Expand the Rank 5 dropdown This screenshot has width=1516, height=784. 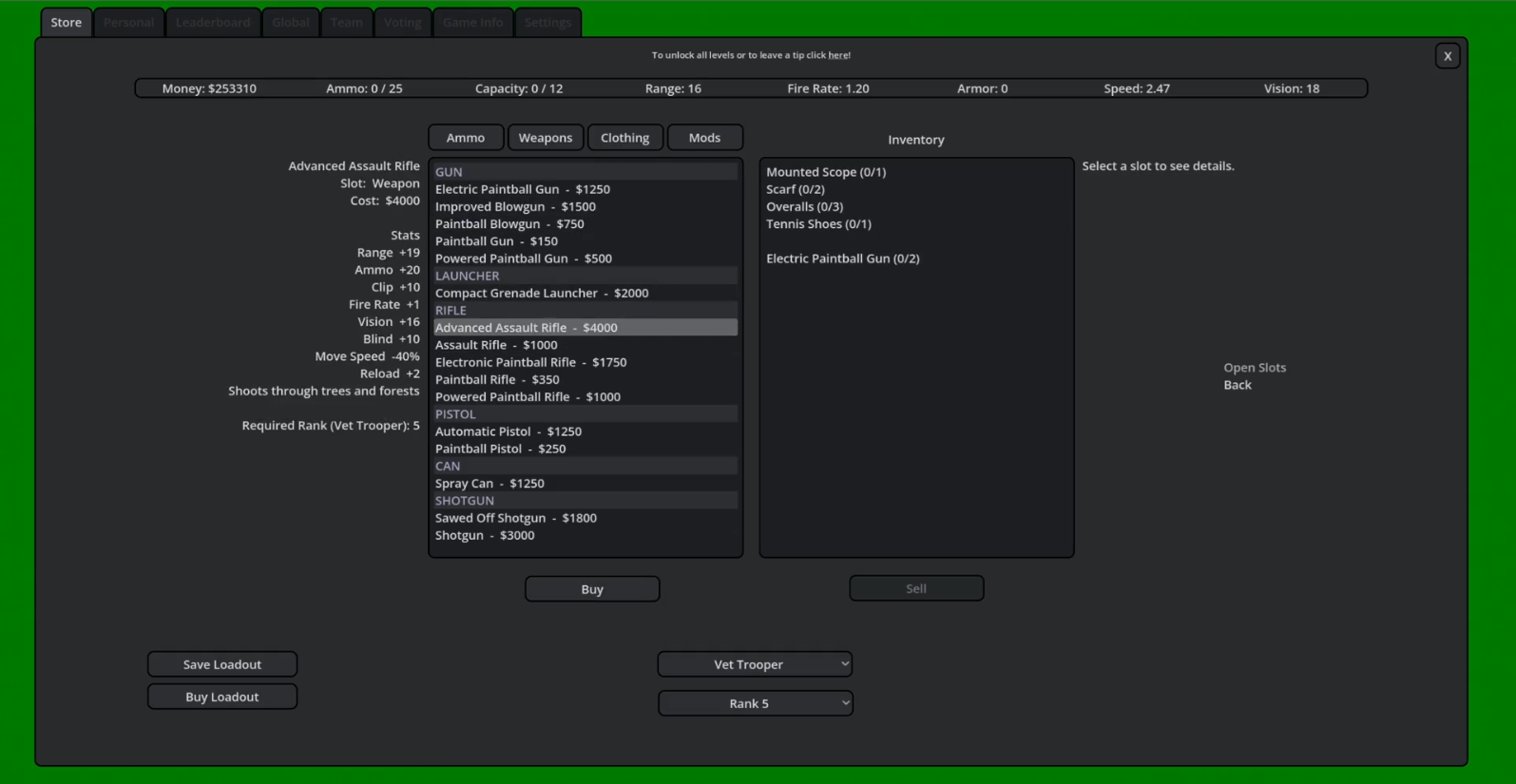[755, 703]
